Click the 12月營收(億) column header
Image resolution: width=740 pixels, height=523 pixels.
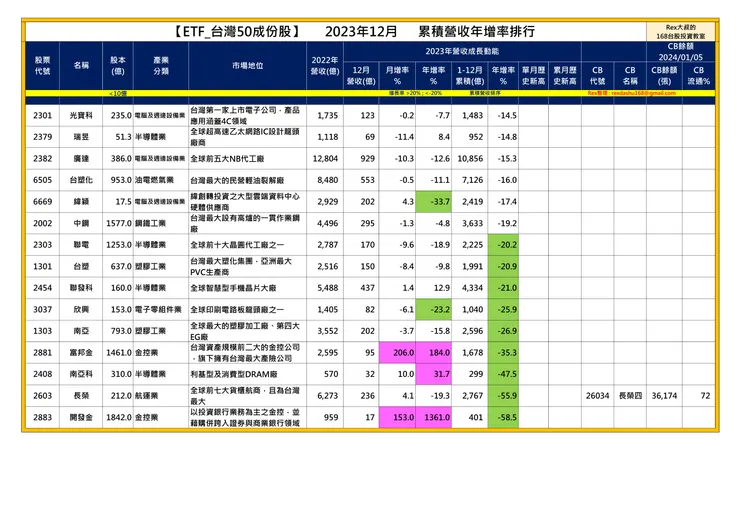[361, 76]
